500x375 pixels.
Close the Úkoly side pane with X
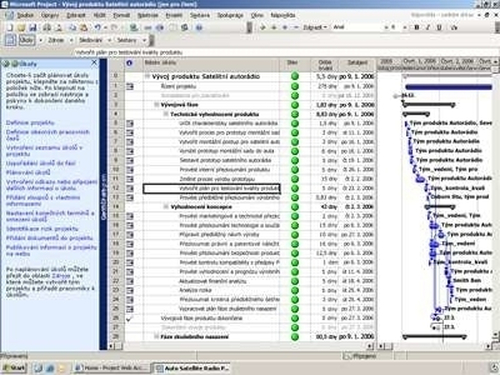click(x=94, y=62)
